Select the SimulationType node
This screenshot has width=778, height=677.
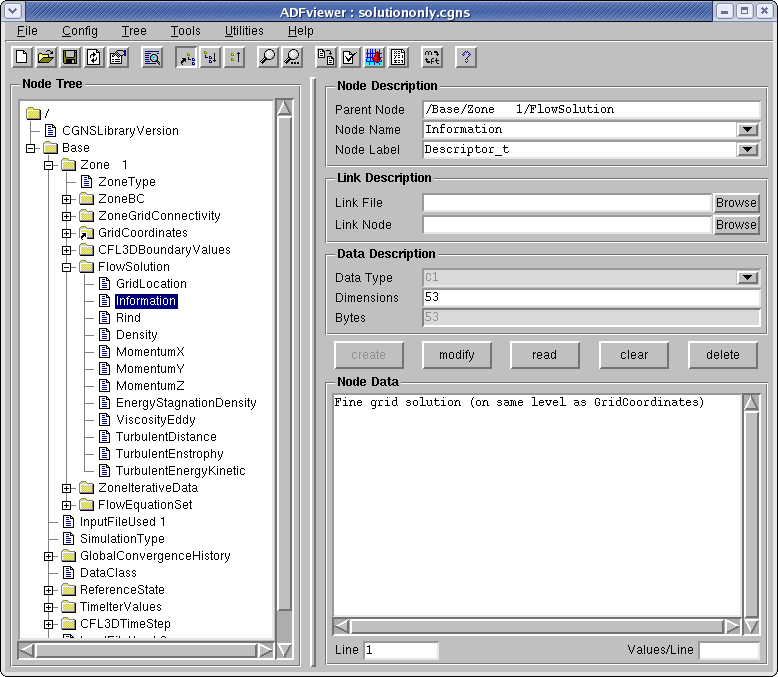(x=122, y=539)
